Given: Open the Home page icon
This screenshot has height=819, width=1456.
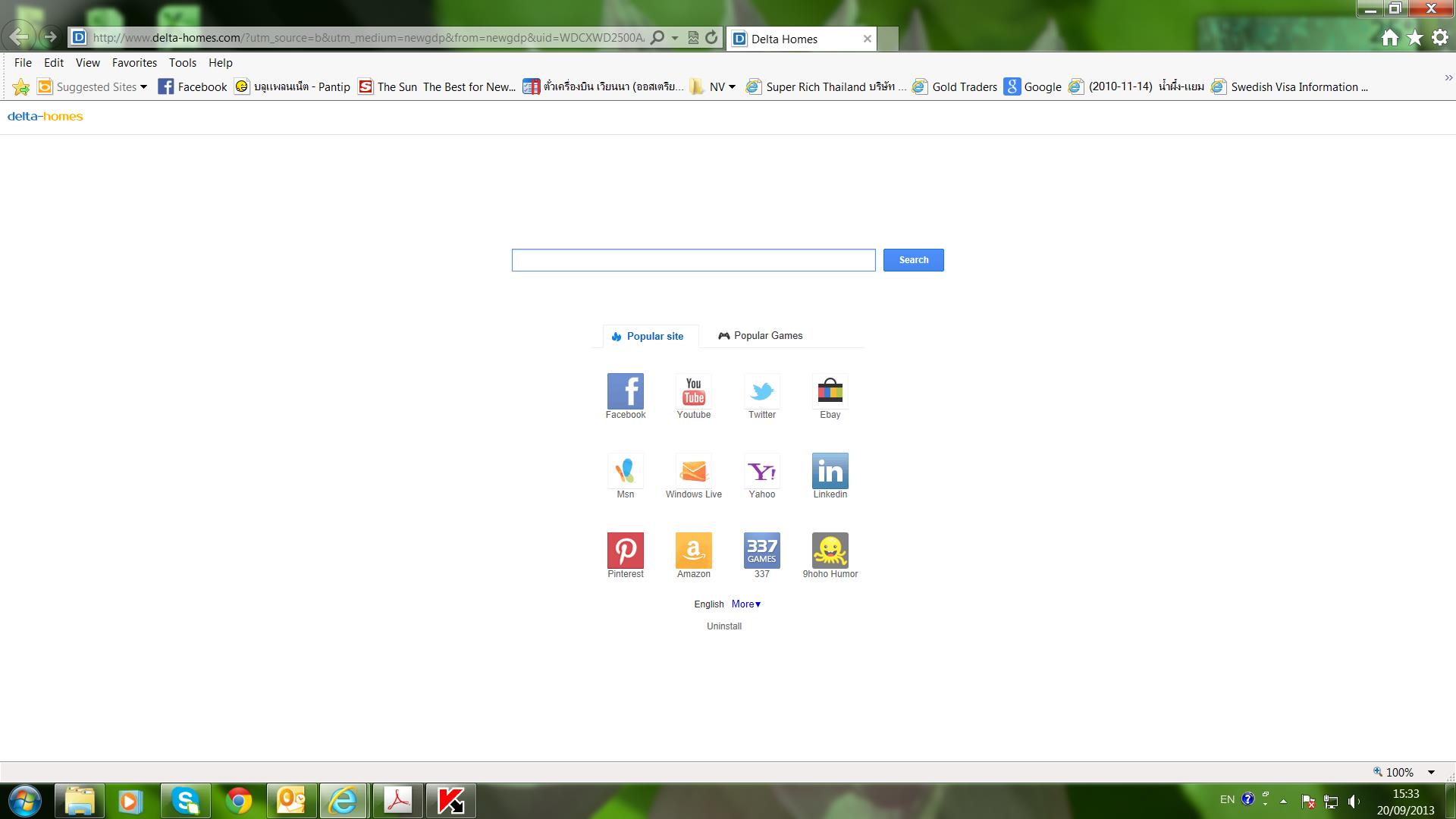Looking at the screenshot, I should (x=1390, y=38).
